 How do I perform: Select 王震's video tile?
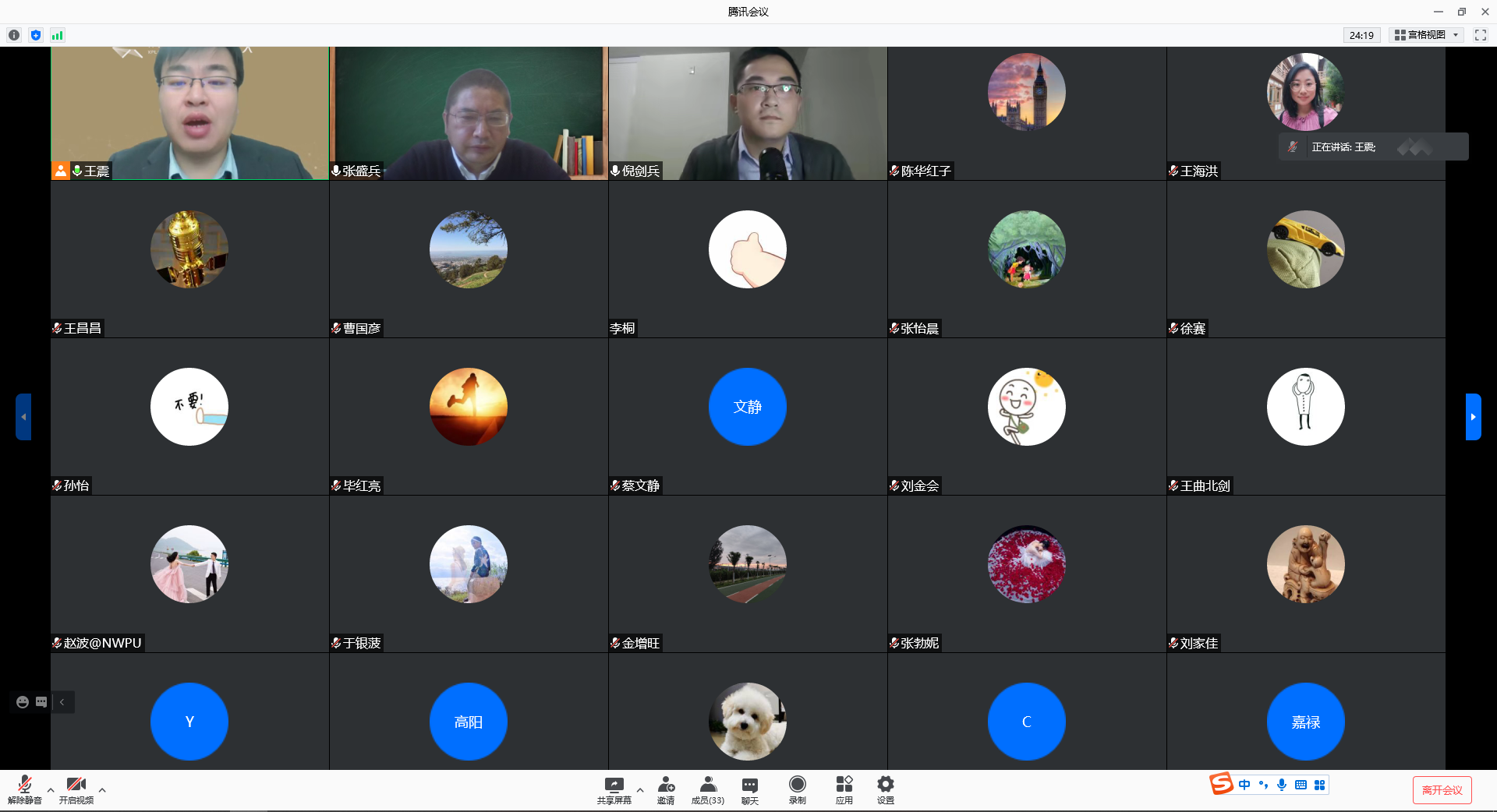point(189,113)
